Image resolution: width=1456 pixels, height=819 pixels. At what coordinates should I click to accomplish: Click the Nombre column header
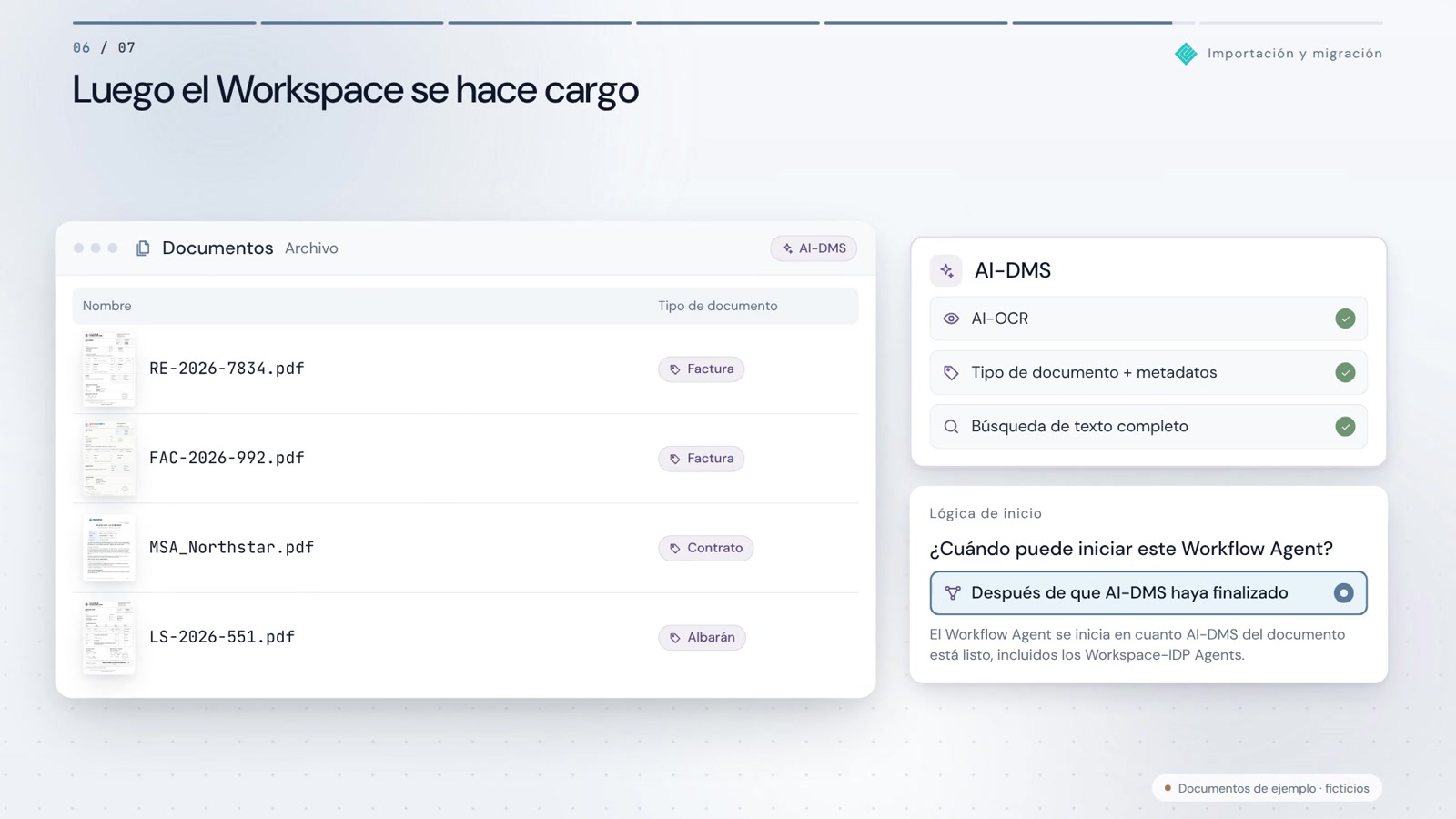click(107, 306)
